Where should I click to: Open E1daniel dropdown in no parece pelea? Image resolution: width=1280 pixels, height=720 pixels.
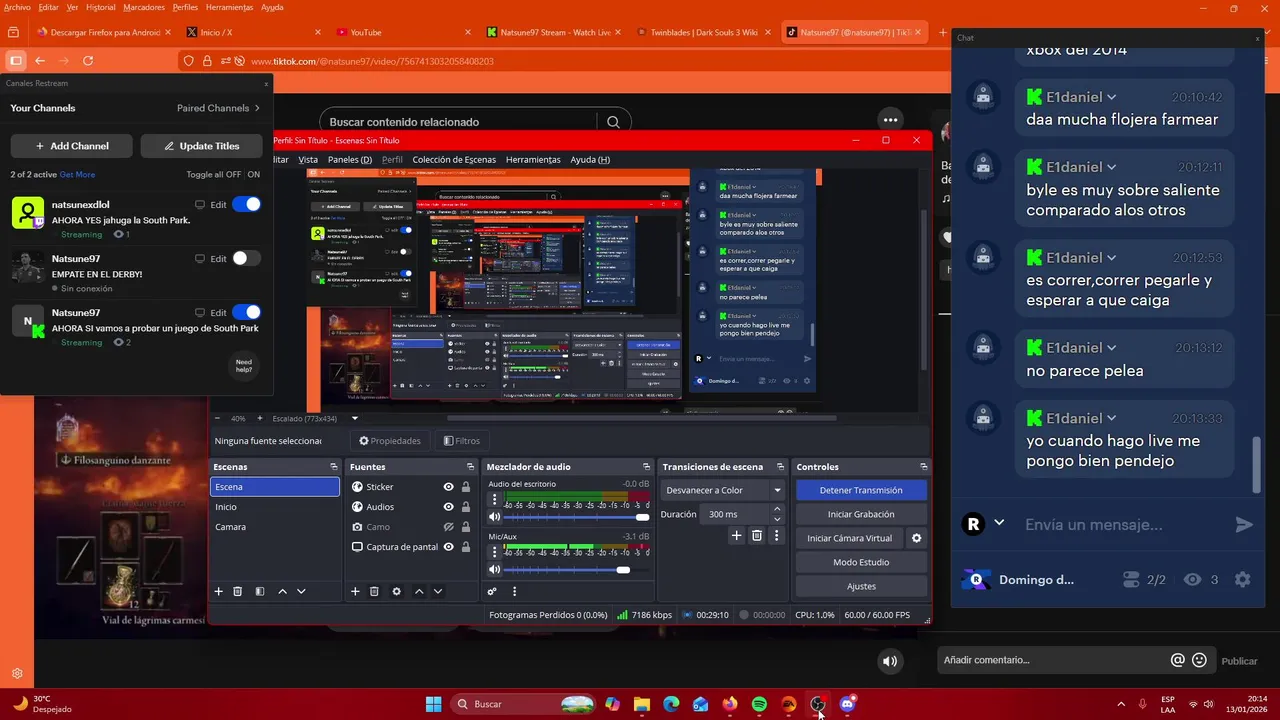point(1111,348)
